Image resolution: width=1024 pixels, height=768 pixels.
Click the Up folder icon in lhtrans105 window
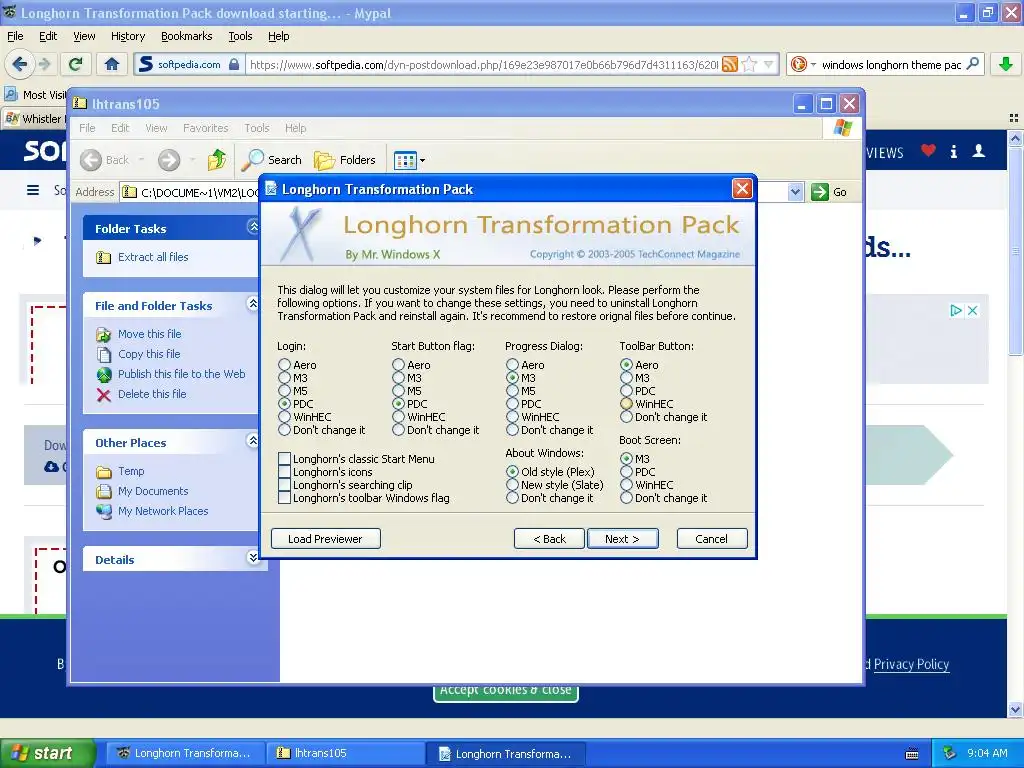coord(216,159)
